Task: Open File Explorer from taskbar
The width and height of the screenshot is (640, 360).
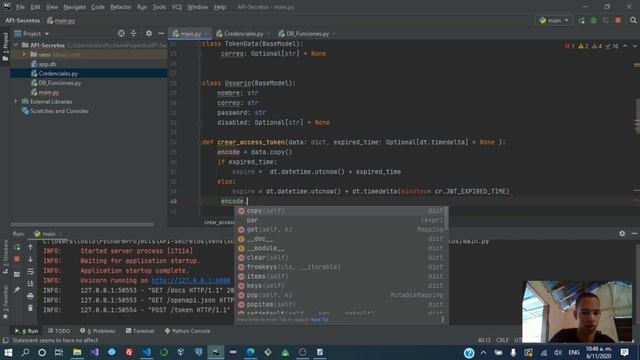Action: click(x=77, y=352)
